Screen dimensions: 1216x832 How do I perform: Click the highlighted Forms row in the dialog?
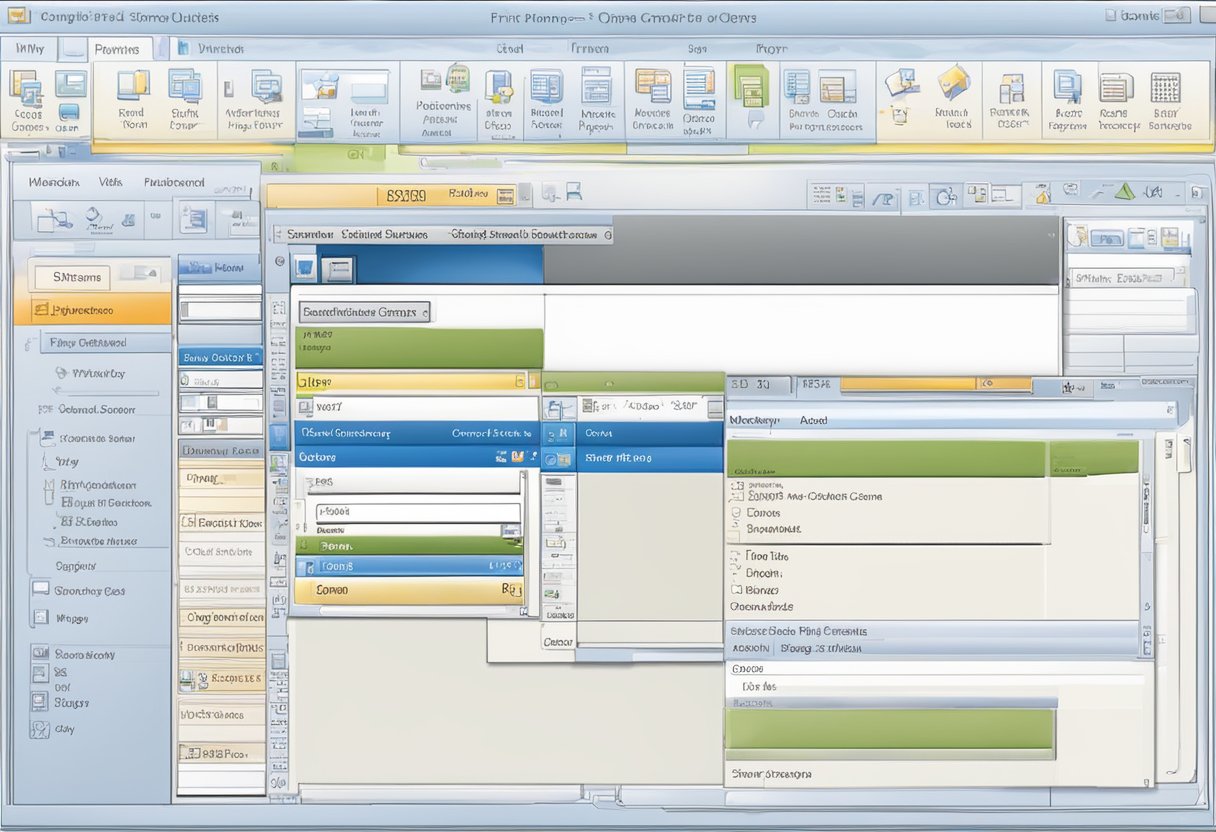[x=410, y=565]
